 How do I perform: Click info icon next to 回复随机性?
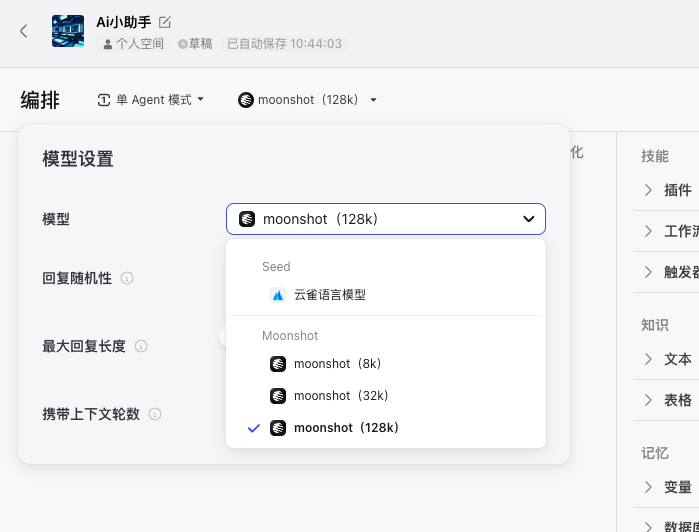127,278
